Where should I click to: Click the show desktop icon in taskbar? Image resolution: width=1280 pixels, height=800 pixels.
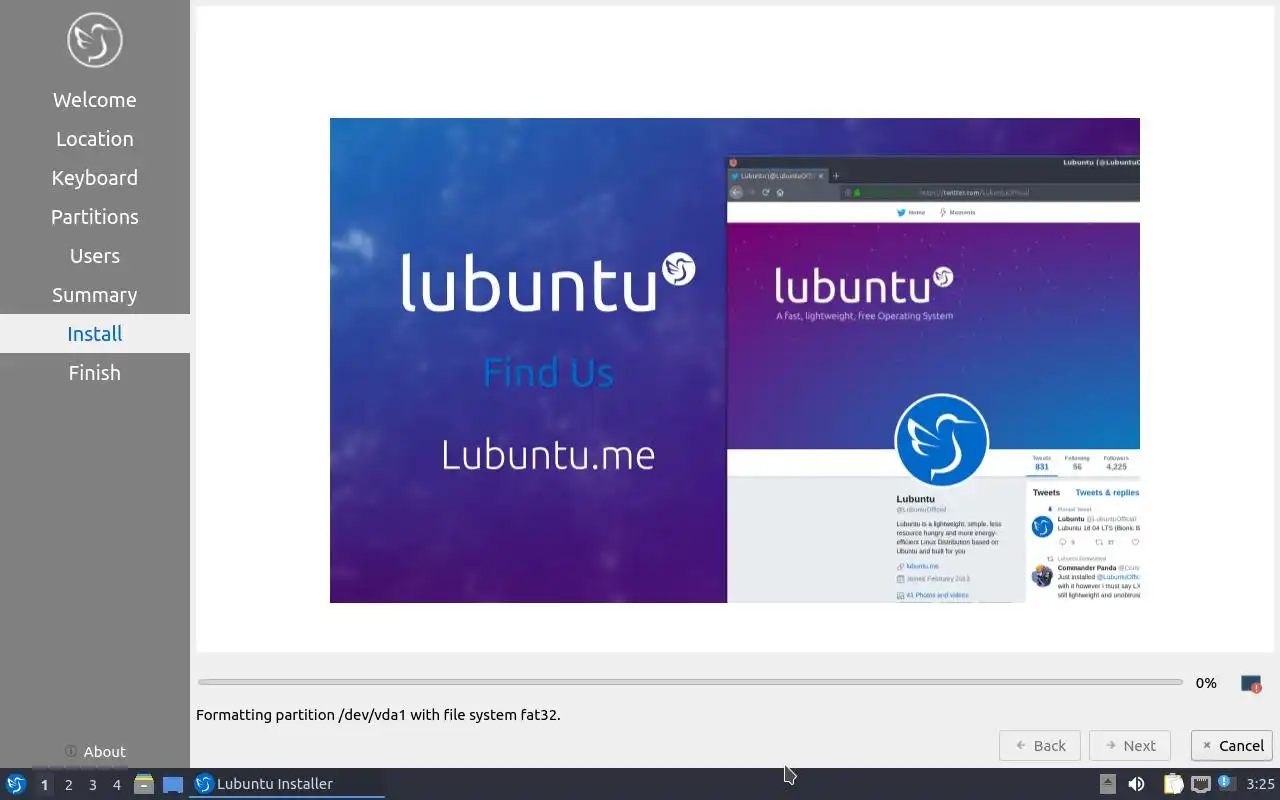173,784
